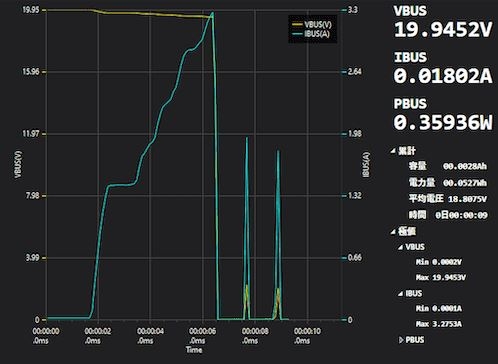Viewport: 498px width, 364px height.
Task: Collapse the VBUS min/max tree node
Action: pyautogui.click(x=400, y=247)
